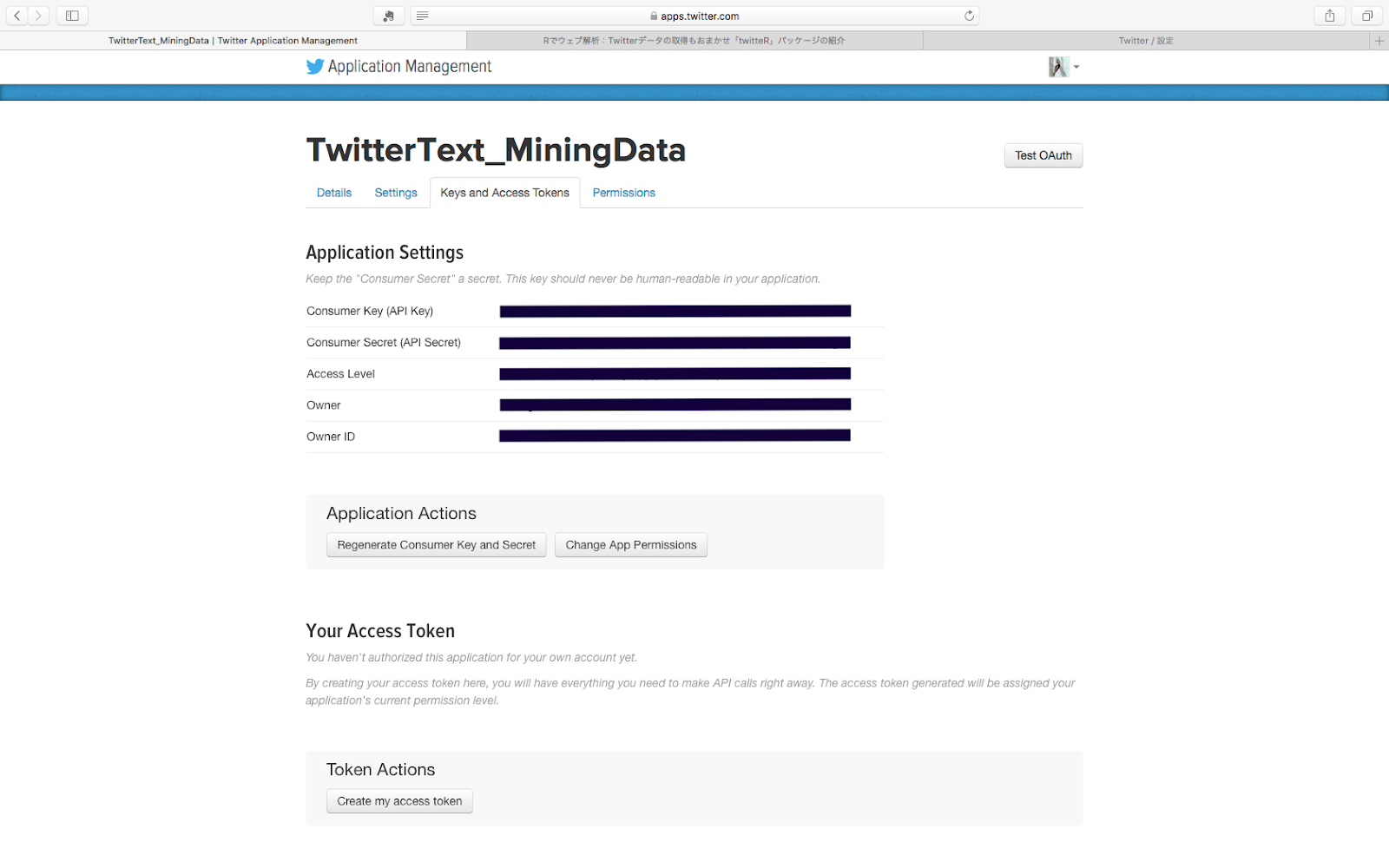Click Change App Permissions button
The width and height of the screenshot is (1389, 868).
point(631,545)
